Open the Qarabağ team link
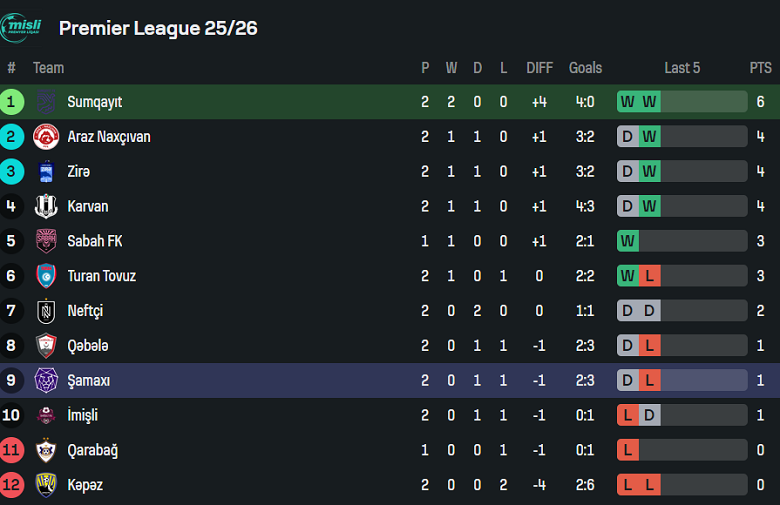This screenshot has height=505, width=780. point(92,450)
